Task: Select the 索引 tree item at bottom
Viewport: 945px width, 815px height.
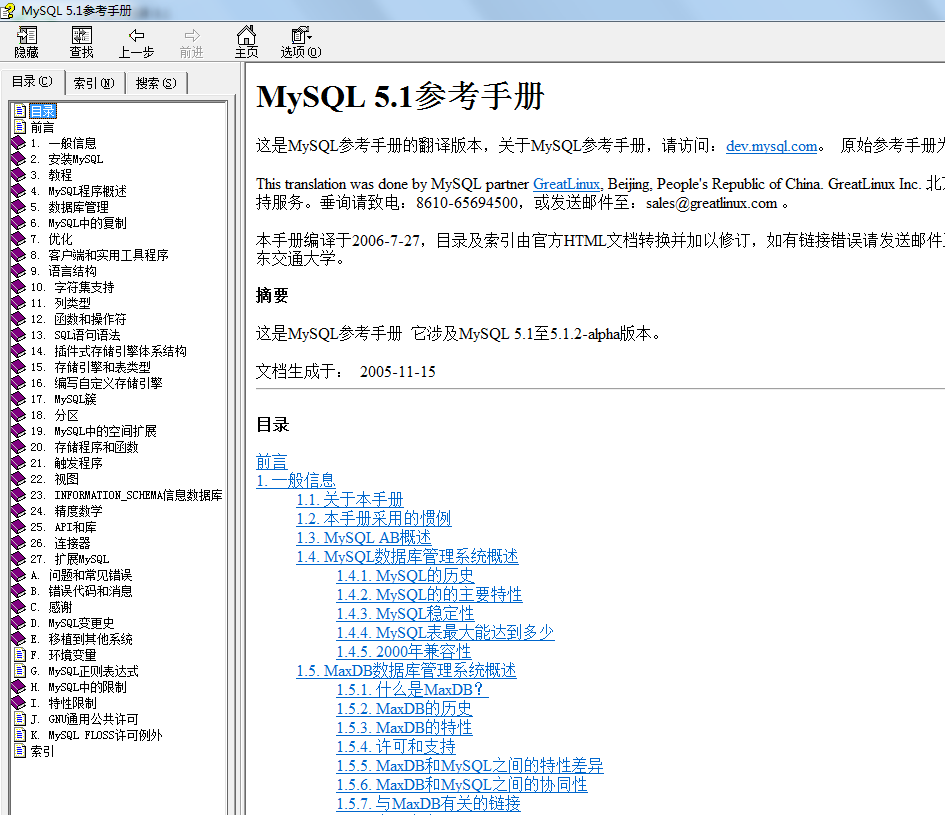Action: pos(42,751)
